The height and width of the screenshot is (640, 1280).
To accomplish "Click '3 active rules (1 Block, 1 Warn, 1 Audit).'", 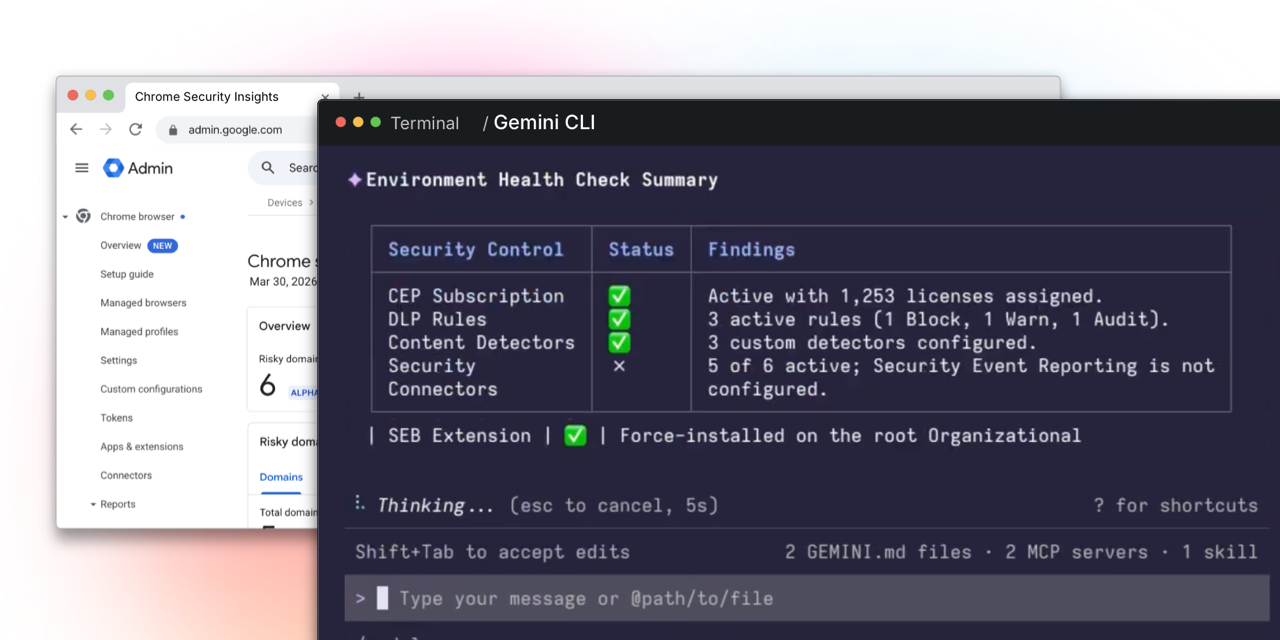I will [x=939, y=319].
